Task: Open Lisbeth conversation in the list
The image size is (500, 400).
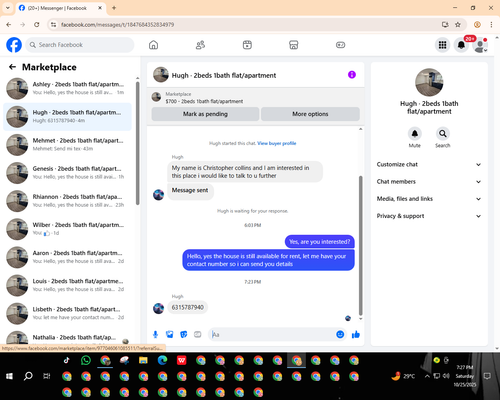Action: [x=67, y=313]
